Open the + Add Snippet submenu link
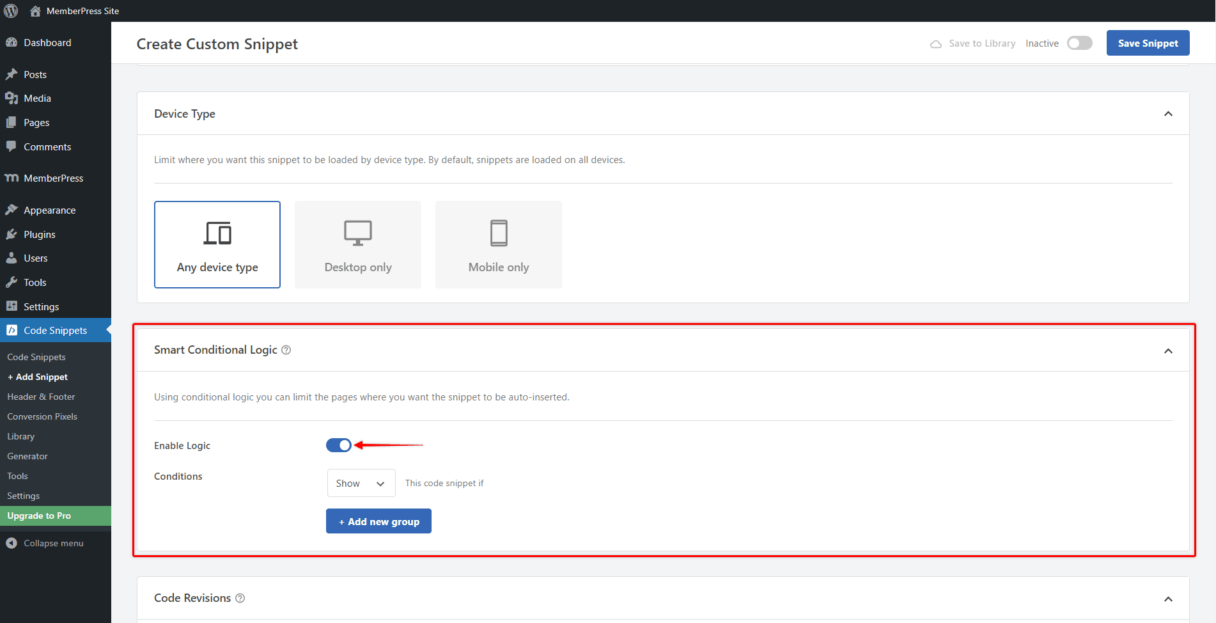Image resolution: width=1216 pixels, height=623 pixels. [x=37, y=377]
